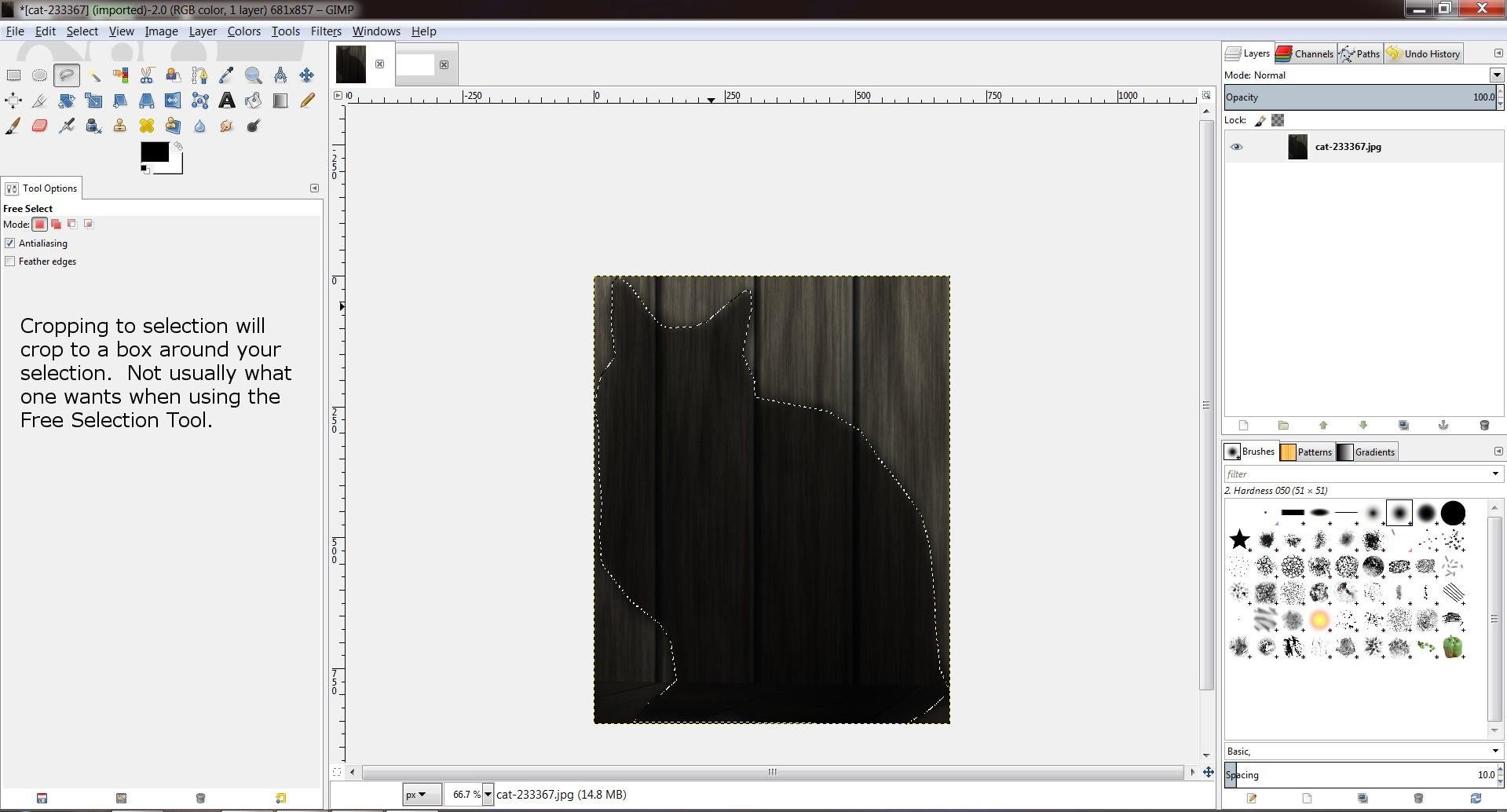Viewport: 1507px width, 812px height.
Task: Switch to the Undo History tab
Action: click(1423, 53)
